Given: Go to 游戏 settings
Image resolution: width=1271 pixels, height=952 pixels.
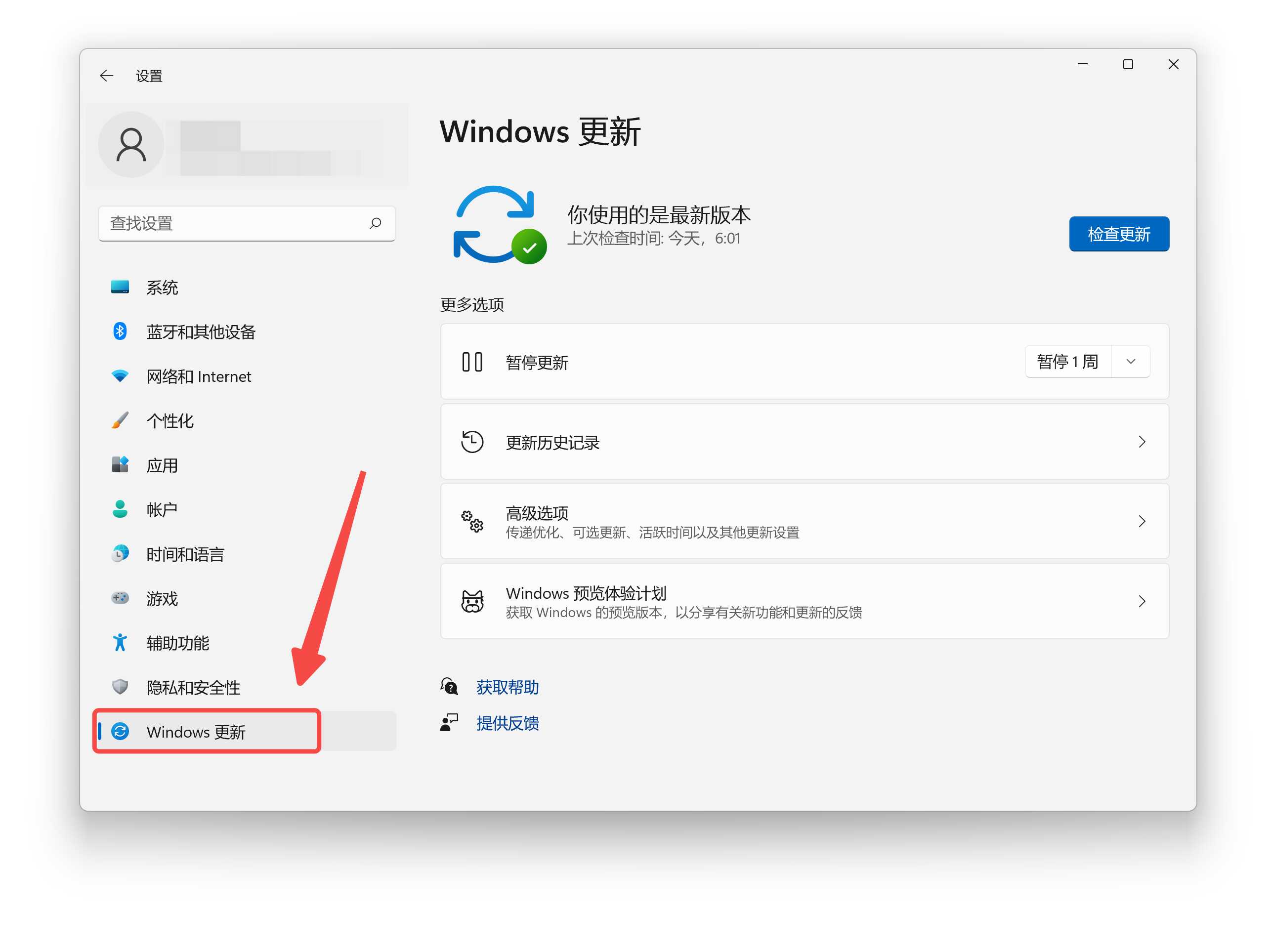Looking at the screenshot, I should pos(247,598).
